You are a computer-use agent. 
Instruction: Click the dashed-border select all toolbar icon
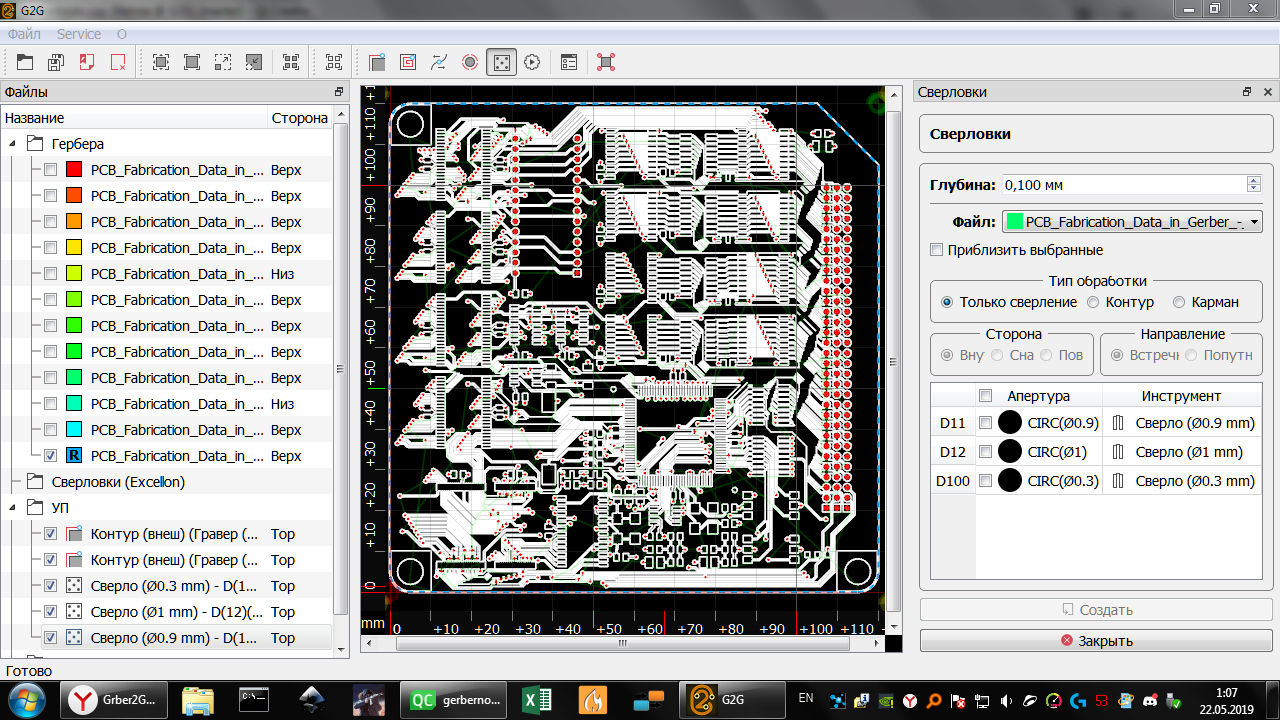click(161, 62)
